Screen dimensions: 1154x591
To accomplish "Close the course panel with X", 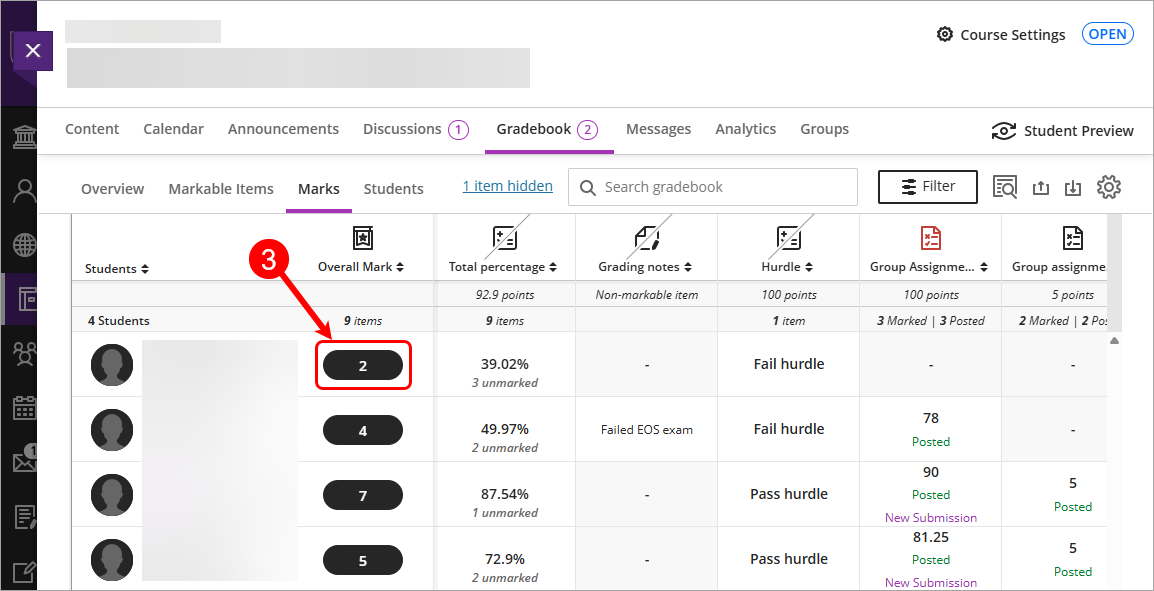I will click(33, 50).
